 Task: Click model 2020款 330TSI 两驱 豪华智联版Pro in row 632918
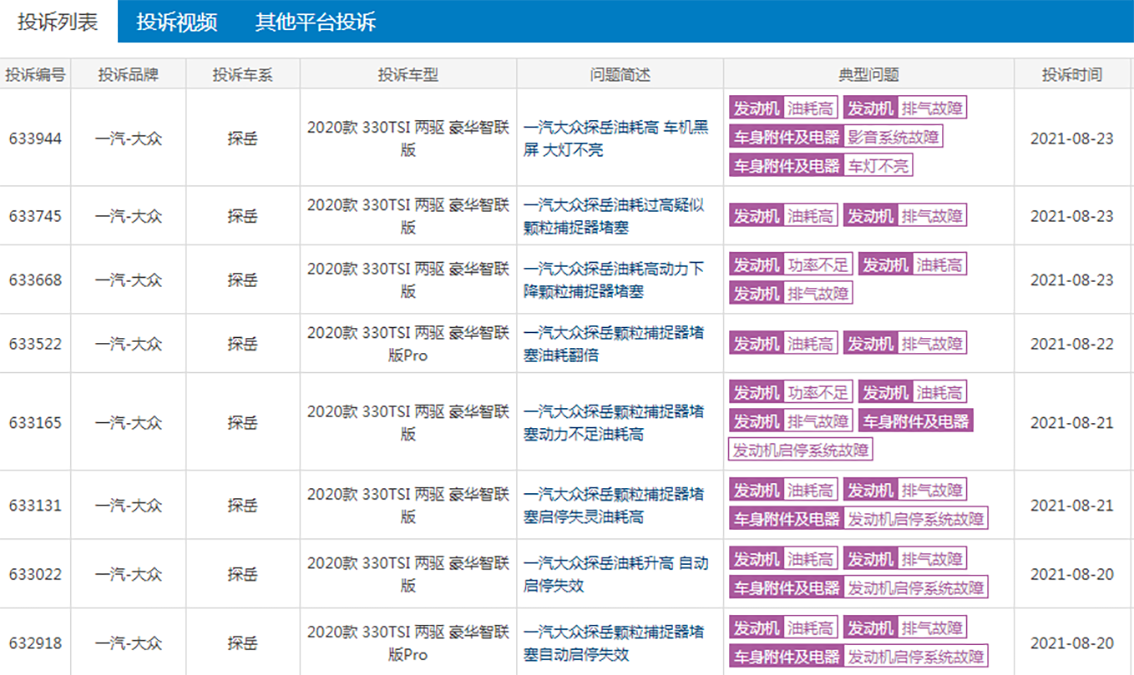(x=408, y=642)
